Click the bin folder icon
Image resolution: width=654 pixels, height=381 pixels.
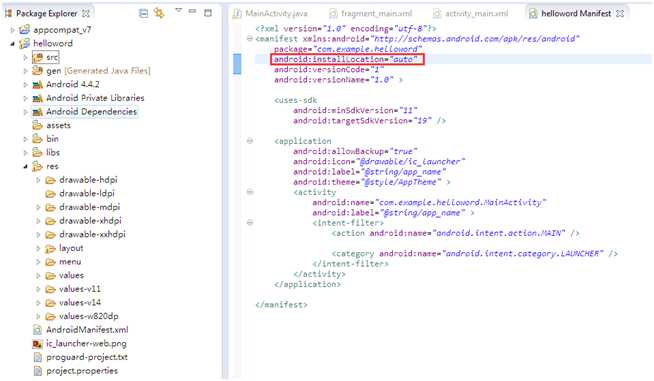tap(38, 139)
